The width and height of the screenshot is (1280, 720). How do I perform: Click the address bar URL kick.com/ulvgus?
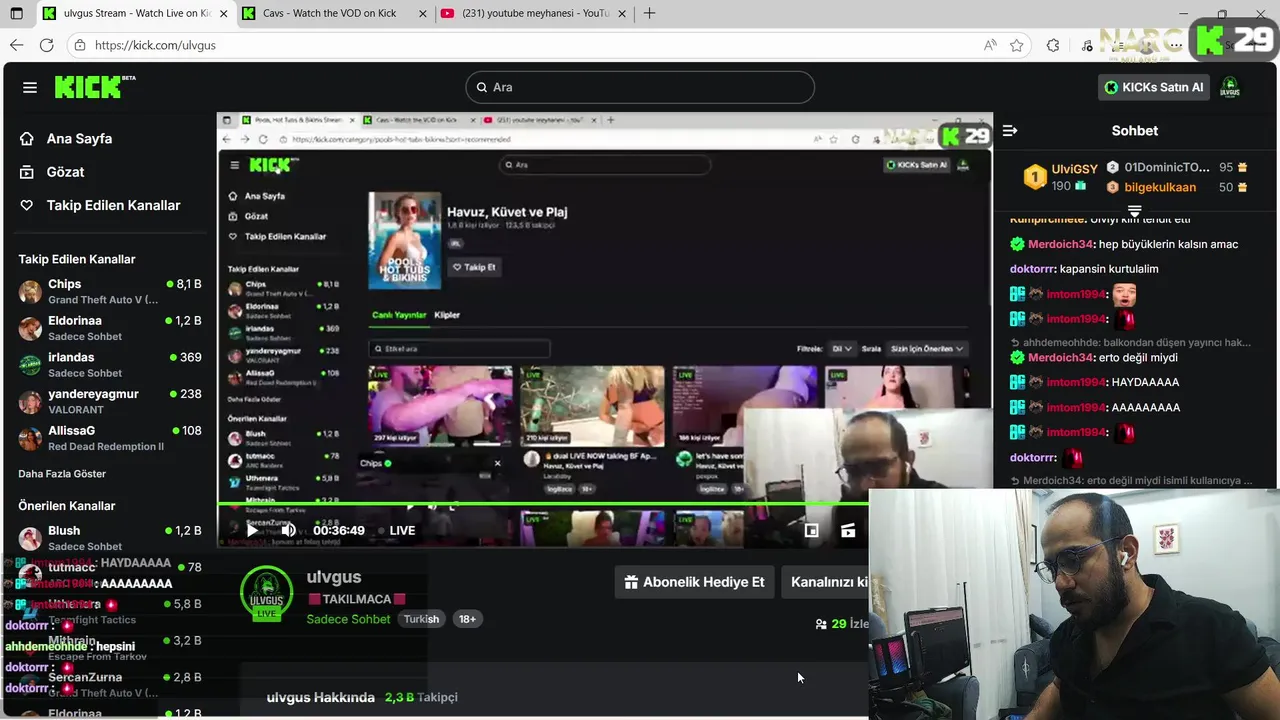(155, 45)
